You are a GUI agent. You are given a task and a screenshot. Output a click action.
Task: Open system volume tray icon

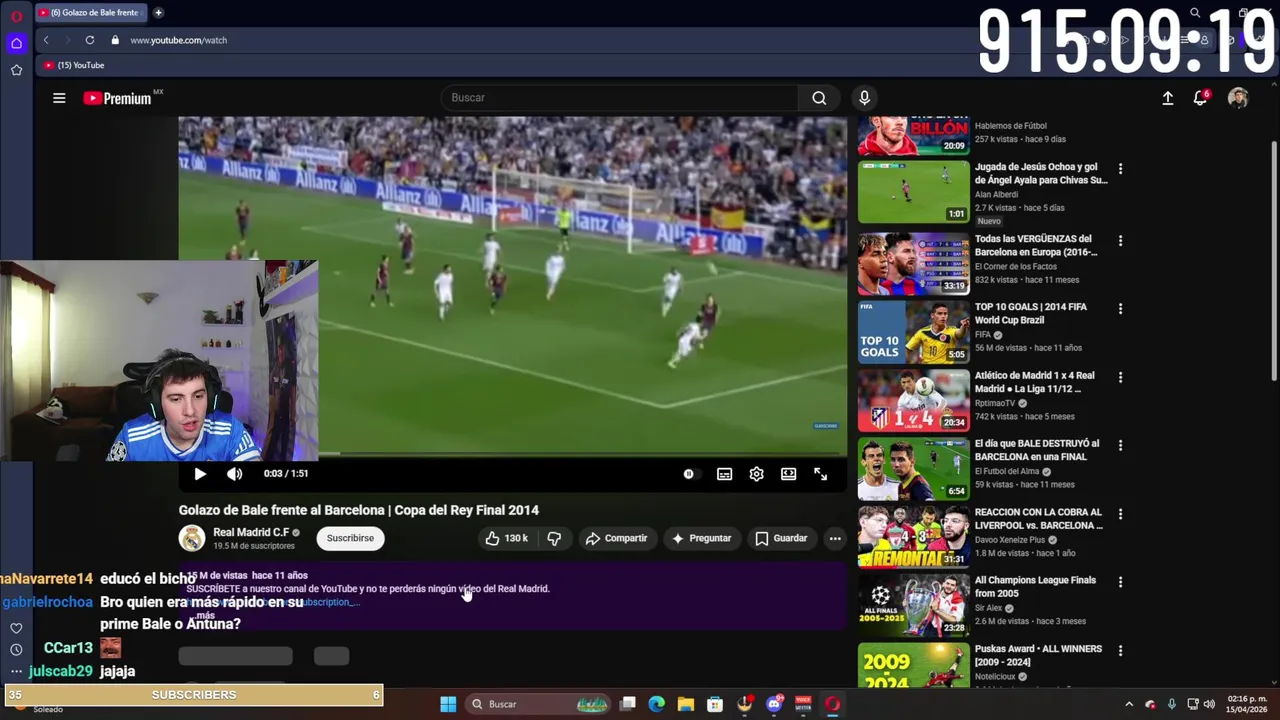coord(1209,704)
